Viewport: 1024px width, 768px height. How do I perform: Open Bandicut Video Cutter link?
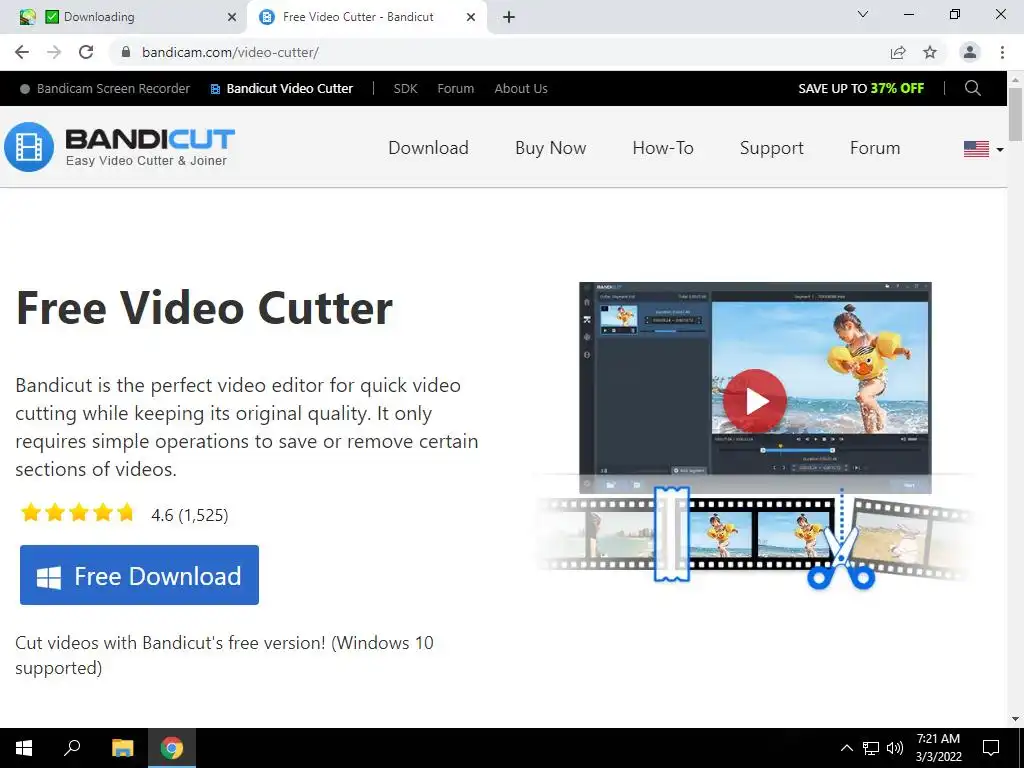click(281, 88)
